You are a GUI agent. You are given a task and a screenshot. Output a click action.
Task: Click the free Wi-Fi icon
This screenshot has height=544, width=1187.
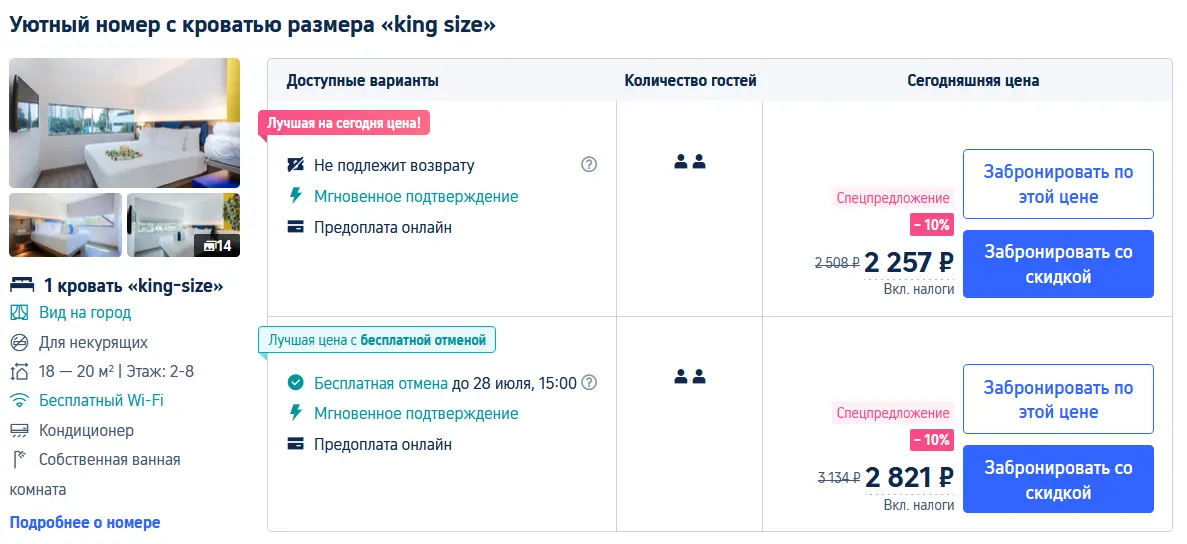(19, 401)
